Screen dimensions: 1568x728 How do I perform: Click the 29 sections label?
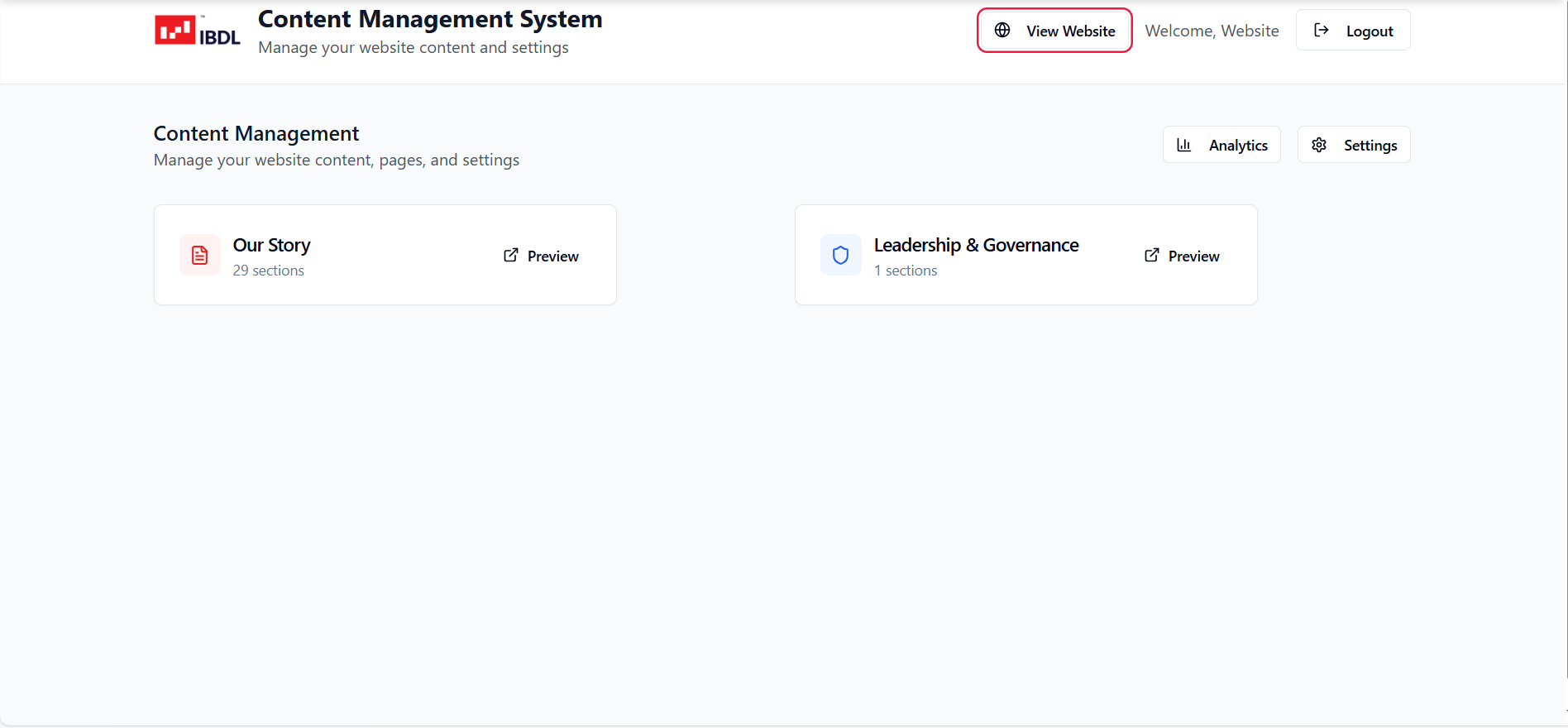click(269, 271)
